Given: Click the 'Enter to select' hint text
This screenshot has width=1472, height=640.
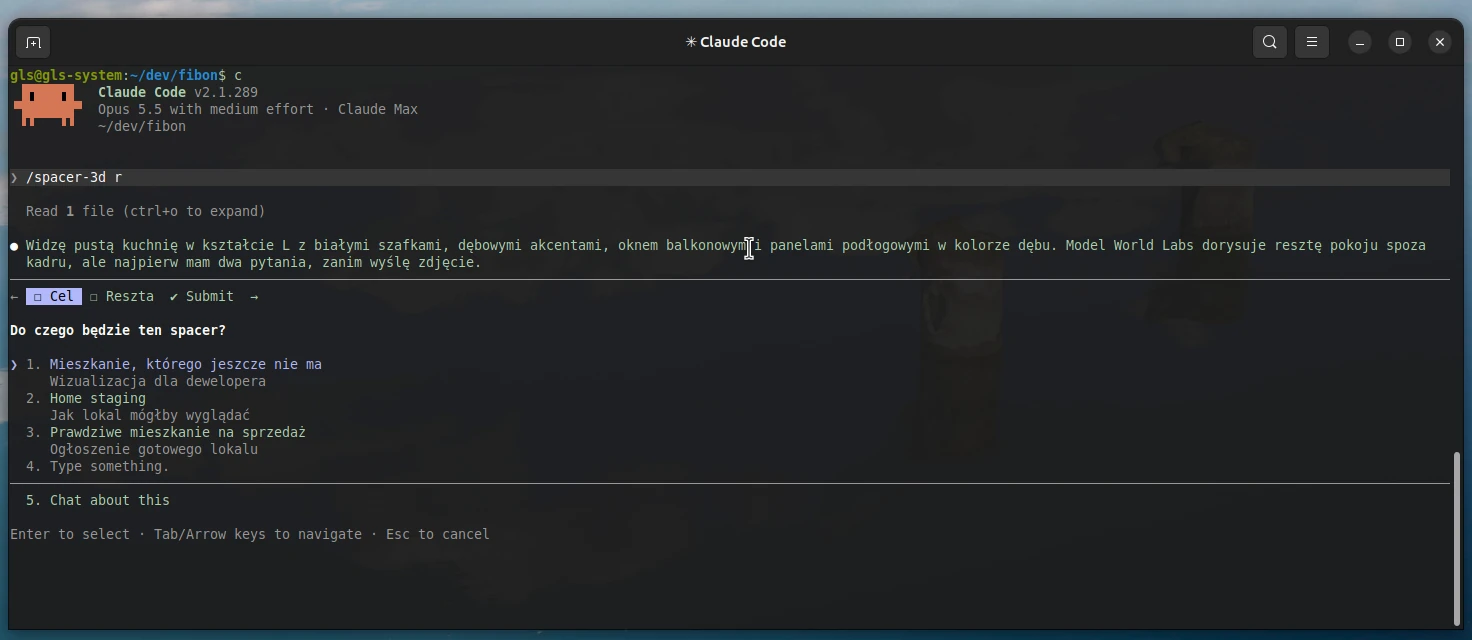Looking at the screenshot, I should pos(70,535).
